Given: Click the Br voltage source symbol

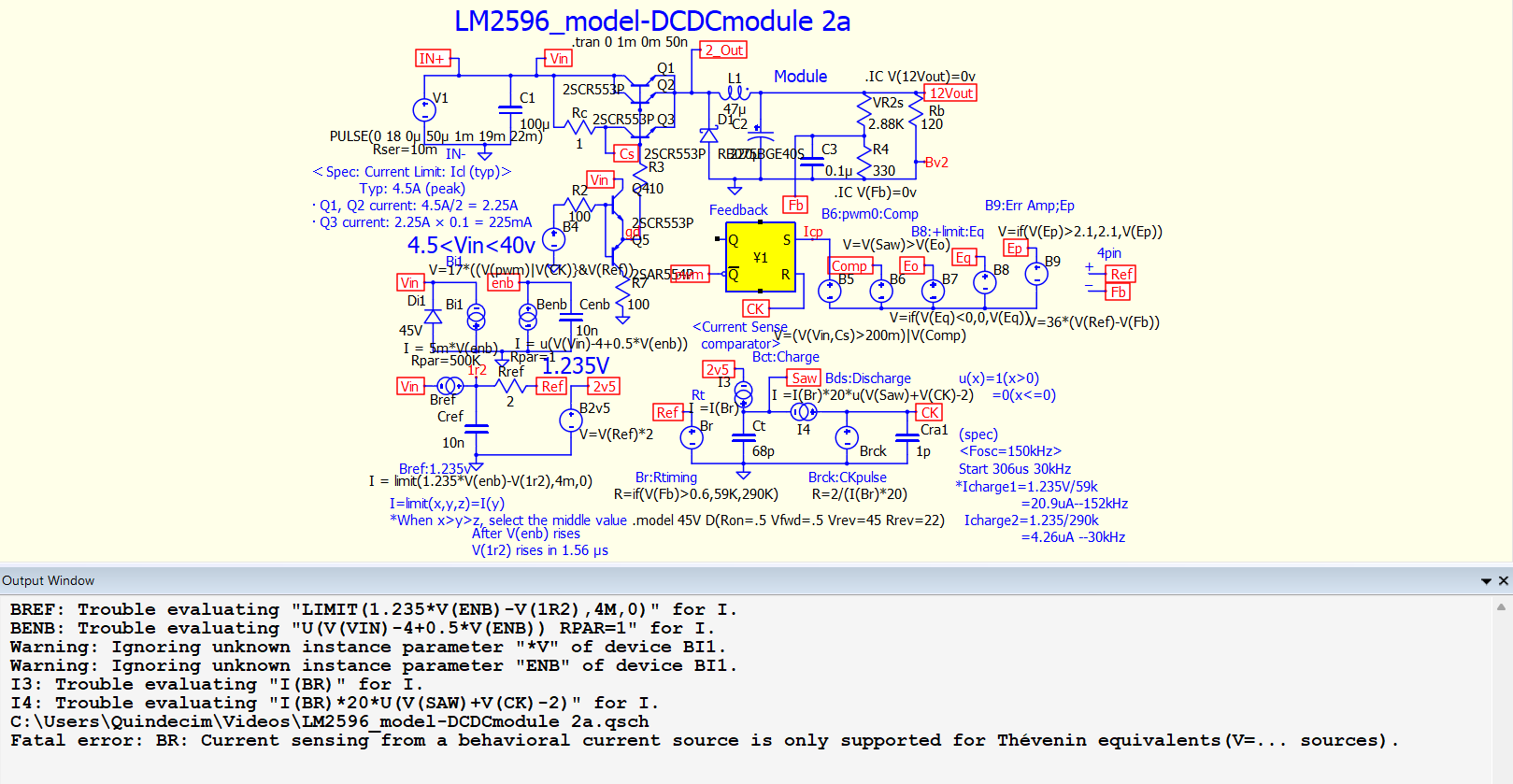Looking at the screenshot, I should pos(692,437).
